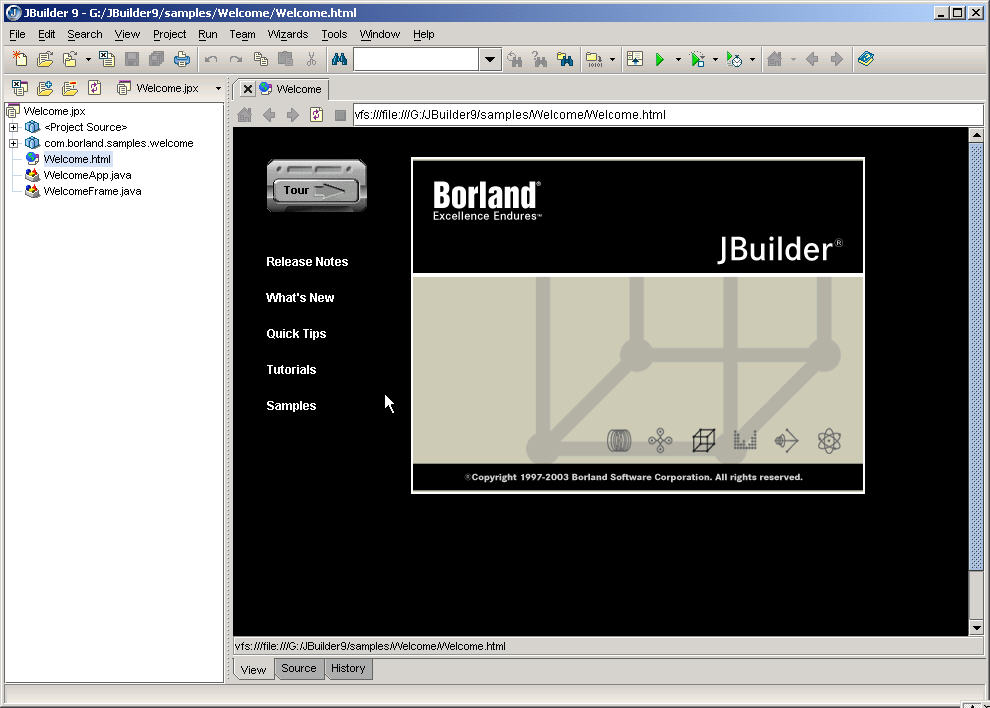This screenshot has height=708, width=990.
Task: Click the vertical scrollbar down arrow
Action: [976, 627]
